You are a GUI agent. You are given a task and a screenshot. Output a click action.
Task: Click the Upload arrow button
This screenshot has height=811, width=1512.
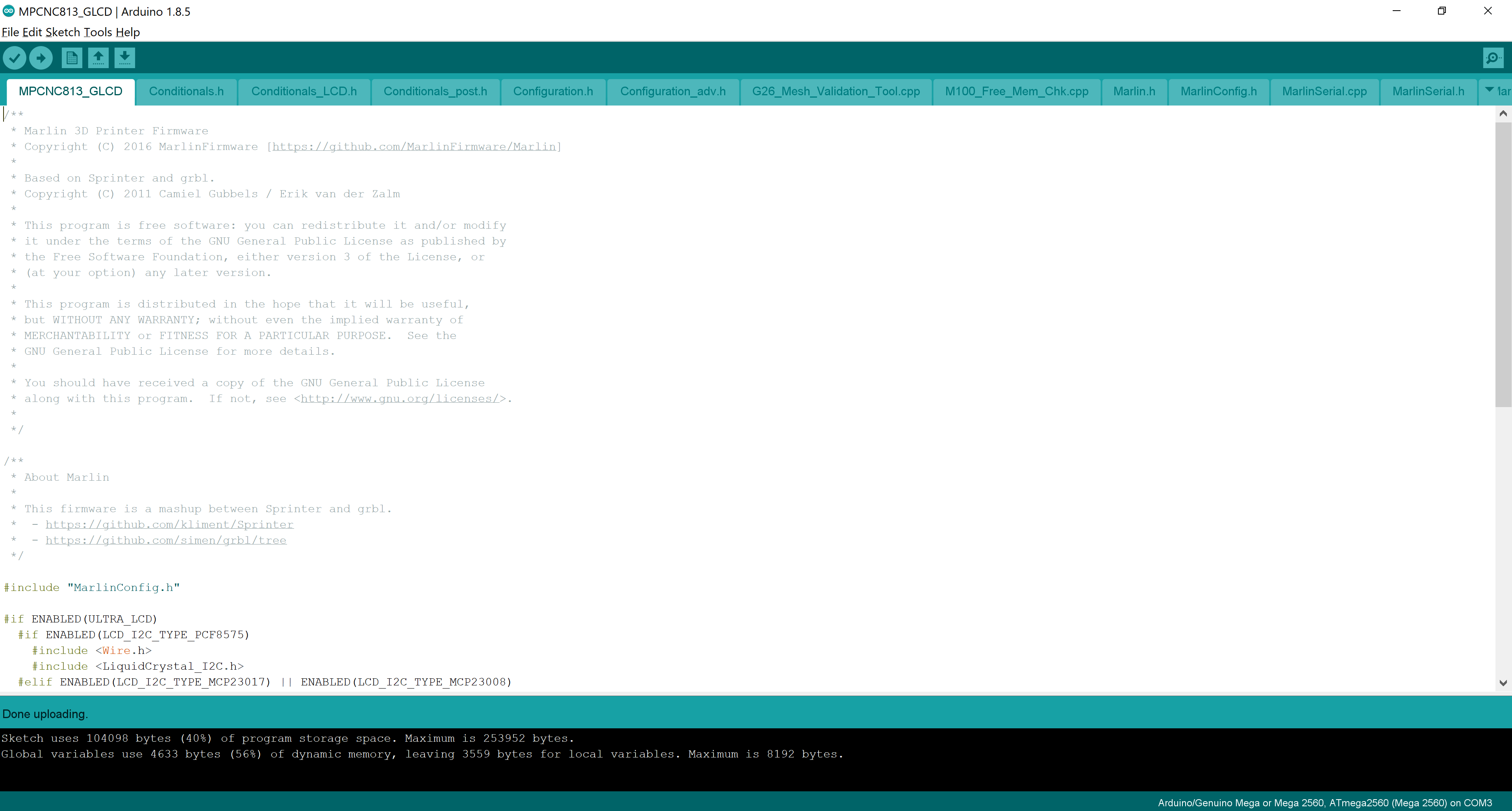pyautogui.click(x=41, y=57)
